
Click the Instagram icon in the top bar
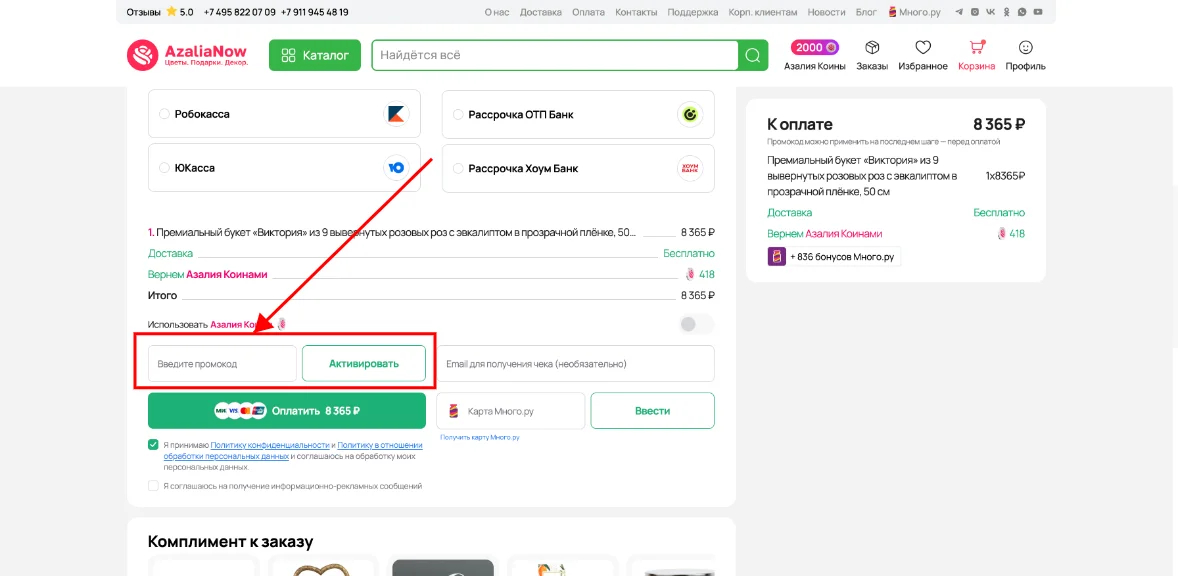coord(974,12)
